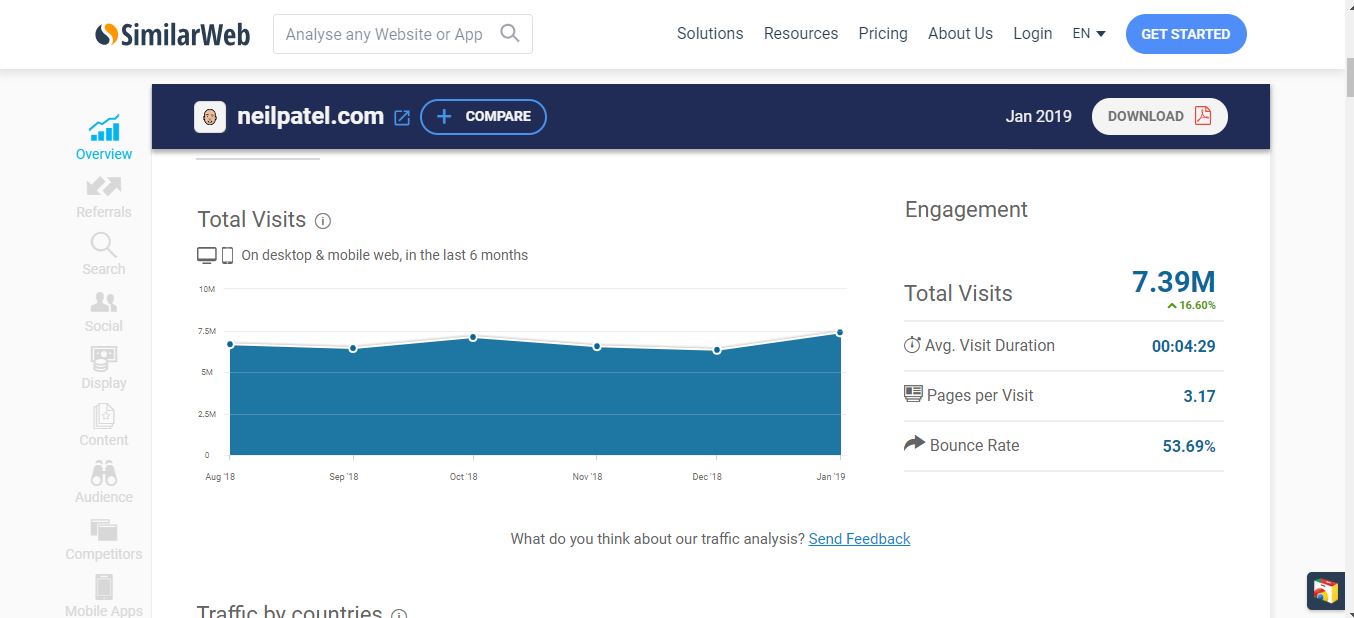The height and width of the screenshot is (618, 1354).
Task: Click the colorful widget icon at bottom right
Action: pos(1326,591)
